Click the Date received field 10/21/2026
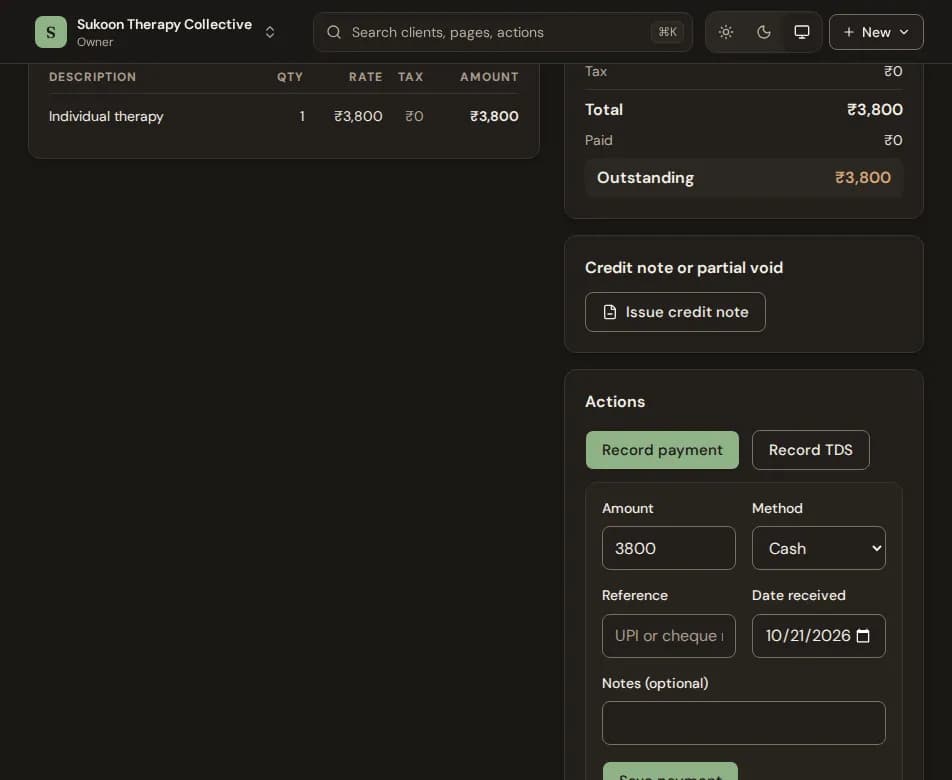 point(818,636)
